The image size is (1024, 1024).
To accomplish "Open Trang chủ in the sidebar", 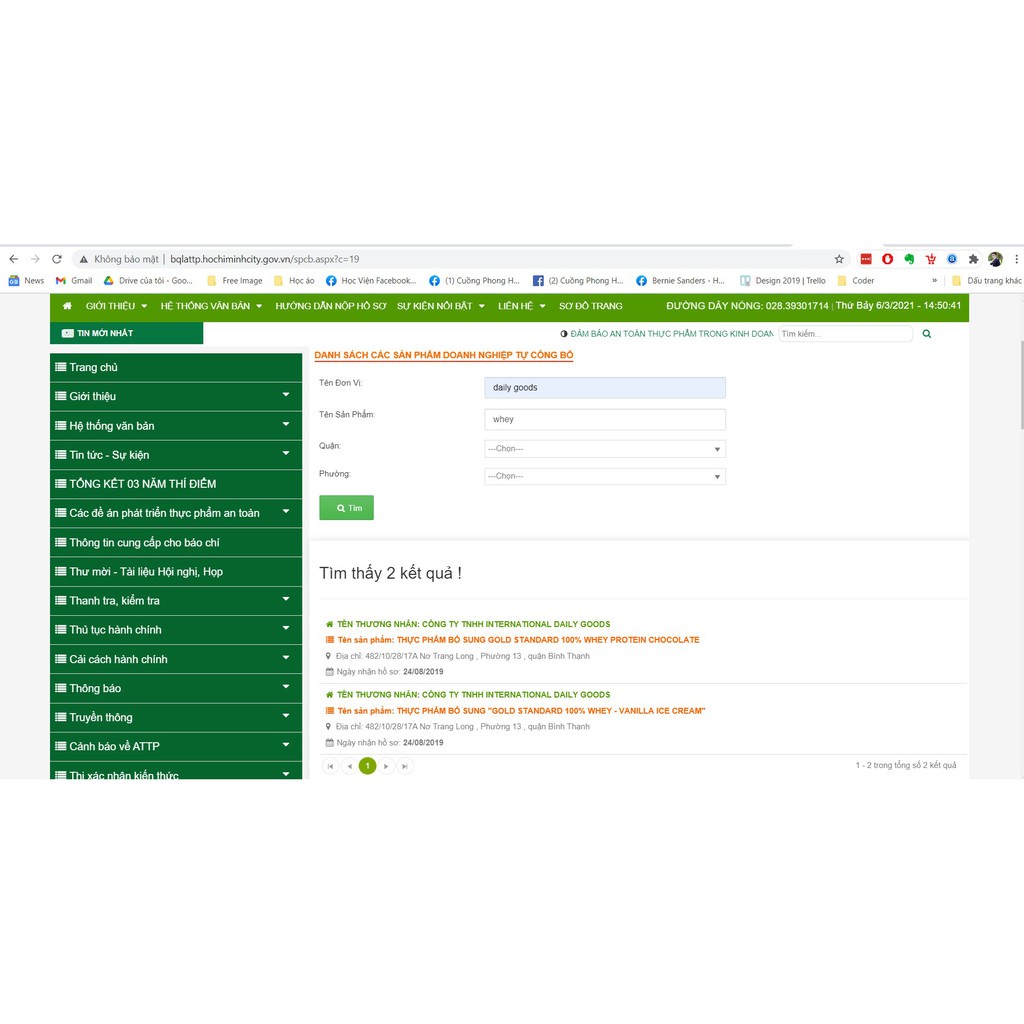I will 176,368.
